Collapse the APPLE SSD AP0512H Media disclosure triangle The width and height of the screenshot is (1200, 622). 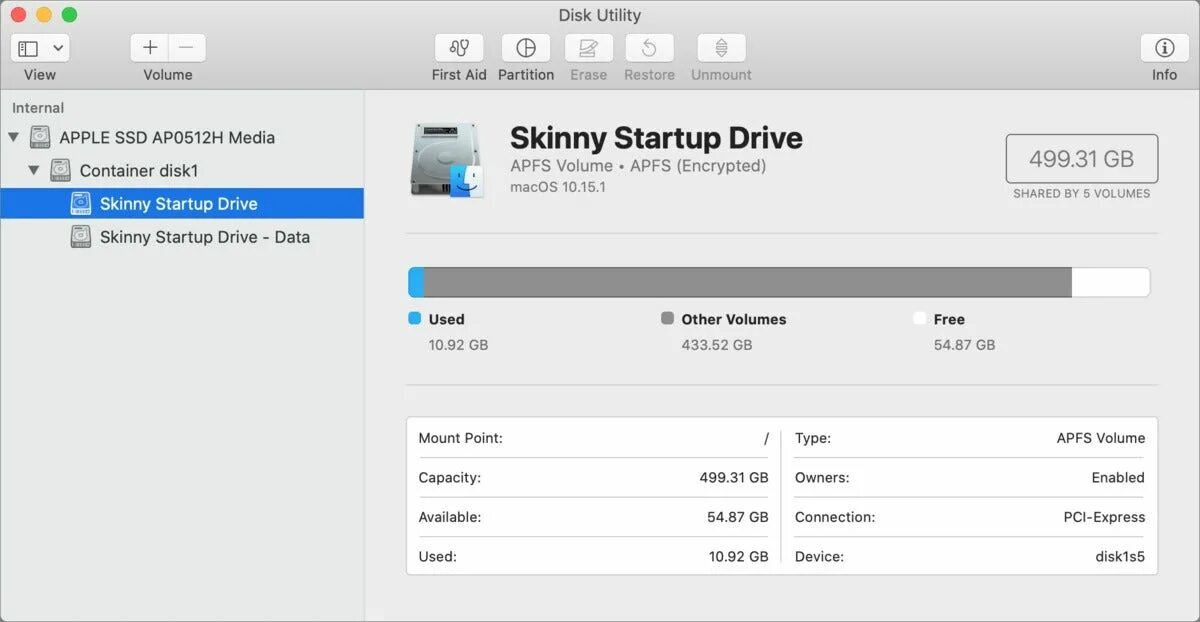point(13,137)
